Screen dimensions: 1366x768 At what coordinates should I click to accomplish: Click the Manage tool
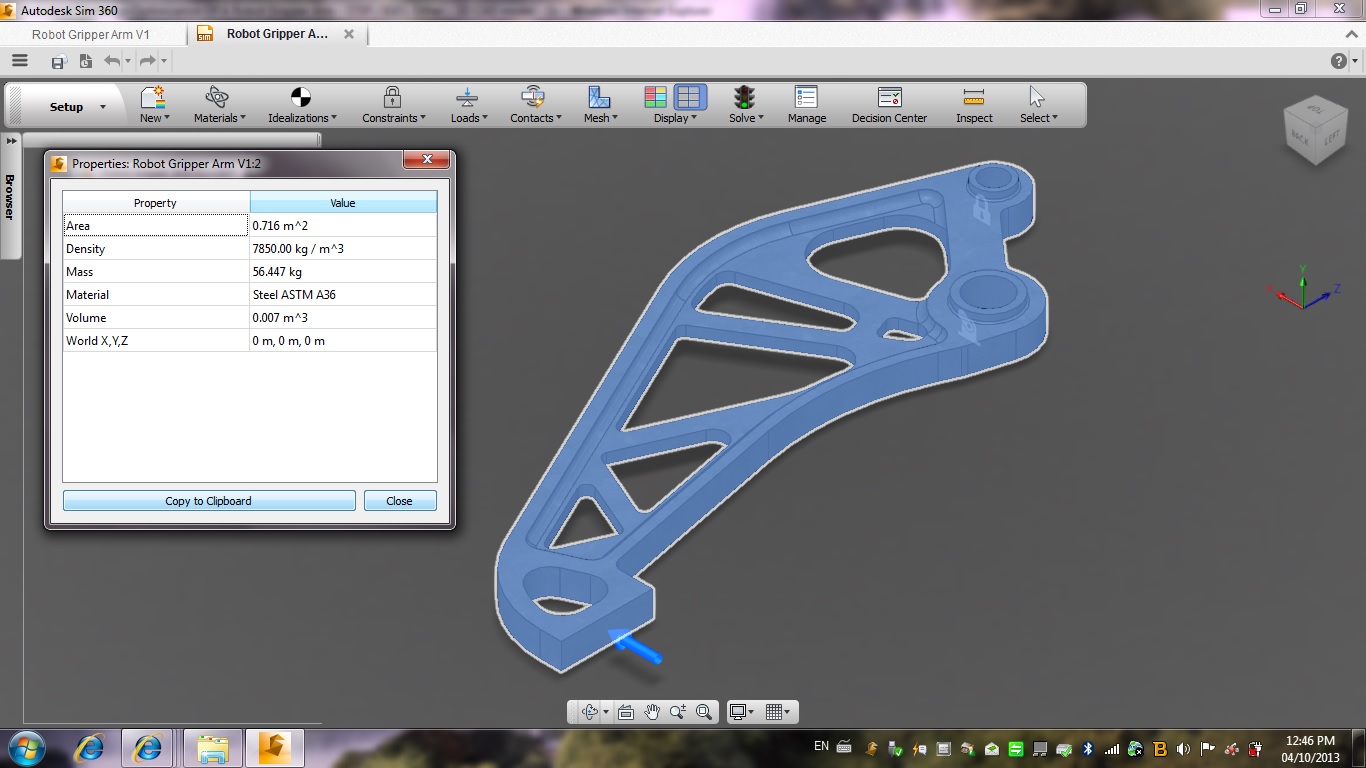(x=806, y=105)
